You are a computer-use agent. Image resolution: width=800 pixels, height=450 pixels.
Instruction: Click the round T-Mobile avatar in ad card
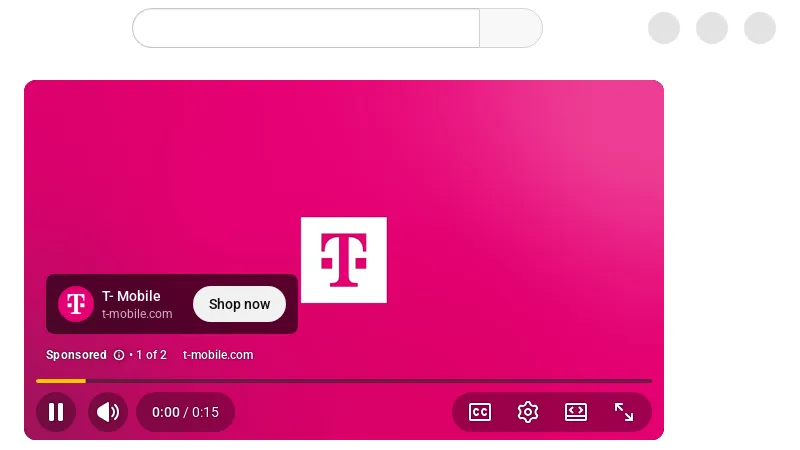tap(75, 304)
